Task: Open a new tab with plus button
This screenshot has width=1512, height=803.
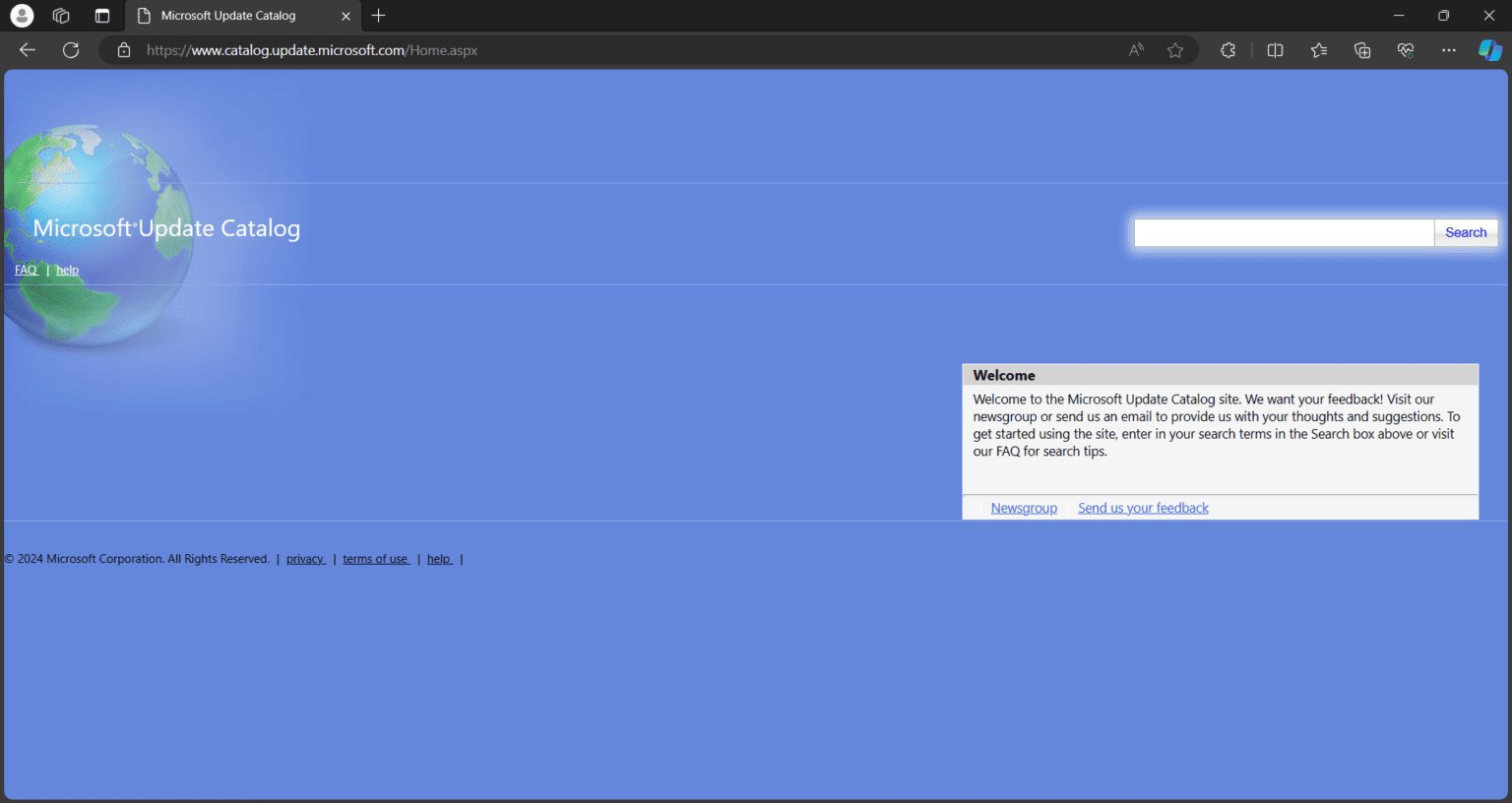Action: (x=379, y=16)
